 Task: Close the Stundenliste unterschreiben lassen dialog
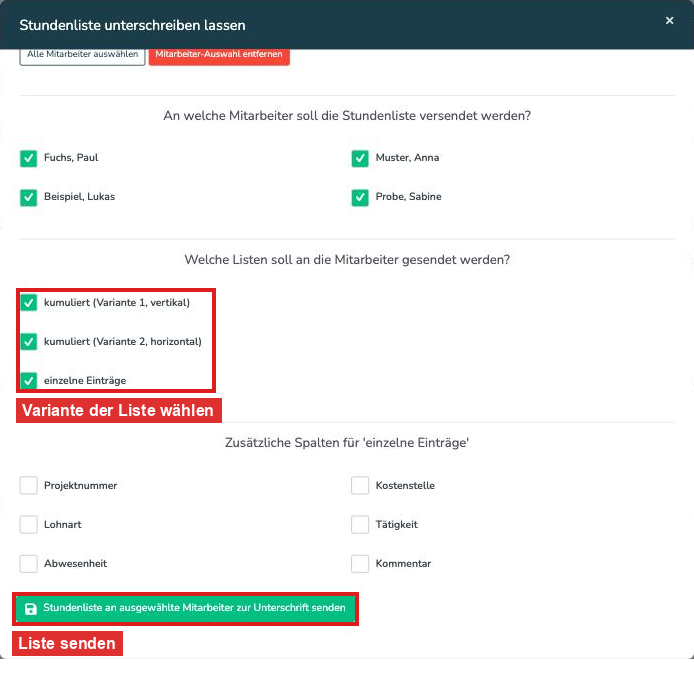(669, 21)
